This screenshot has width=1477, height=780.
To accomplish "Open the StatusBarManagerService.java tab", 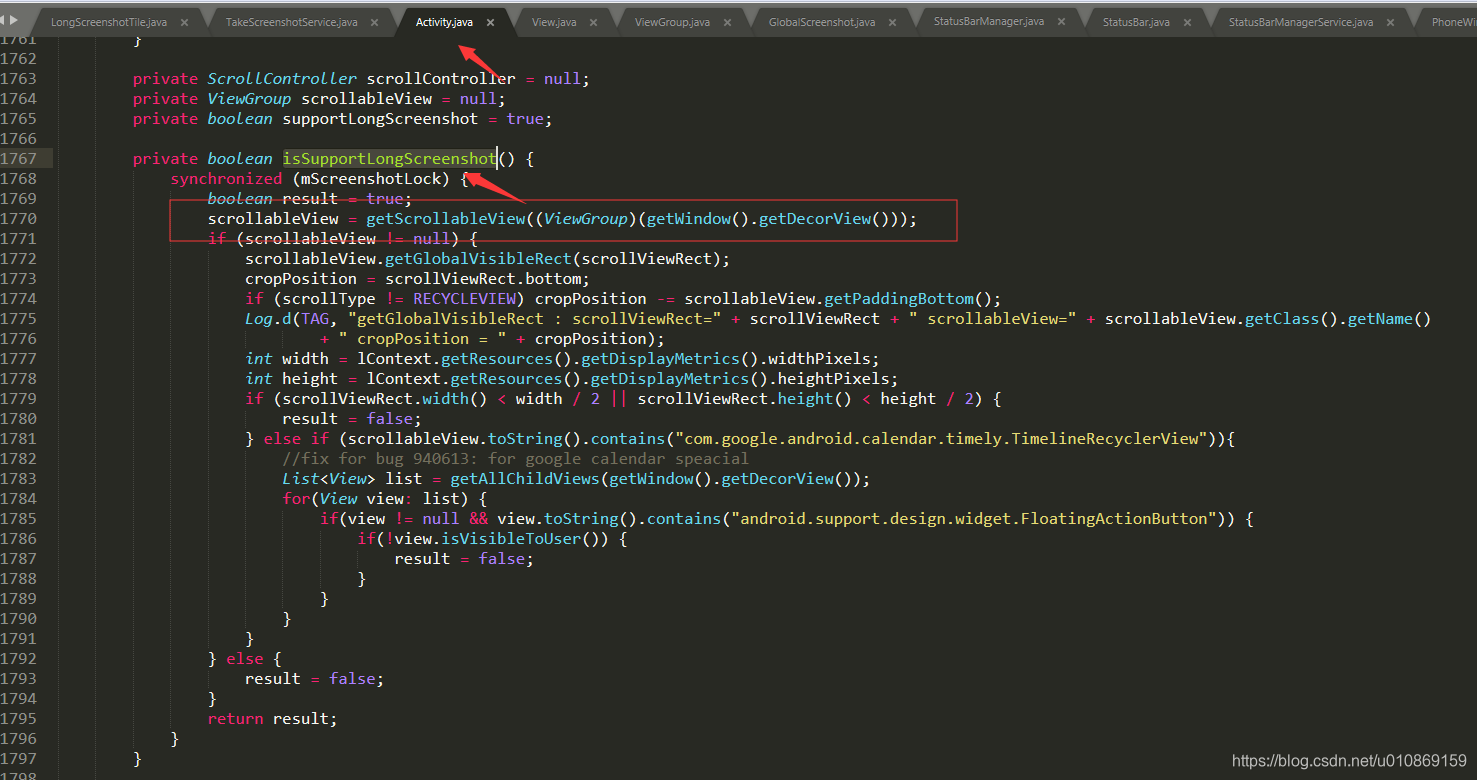I will [x=1301, y=21].
